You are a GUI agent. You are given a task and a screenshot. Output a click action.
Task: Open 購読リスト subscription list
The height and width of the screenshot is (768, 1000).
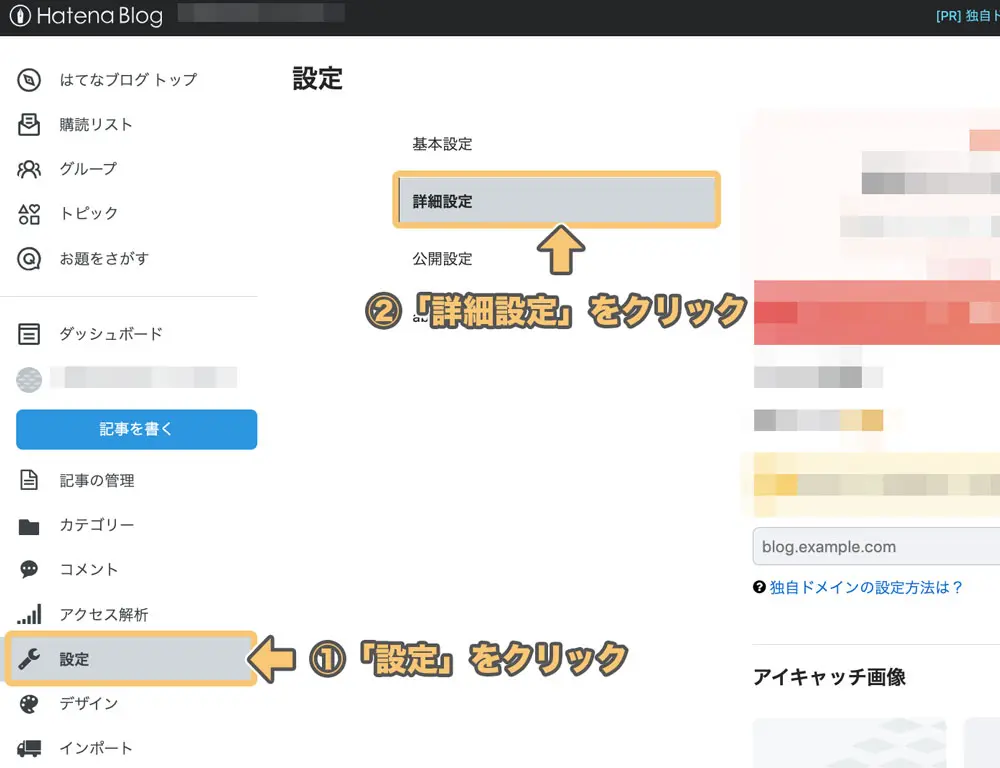pos(96,124)
